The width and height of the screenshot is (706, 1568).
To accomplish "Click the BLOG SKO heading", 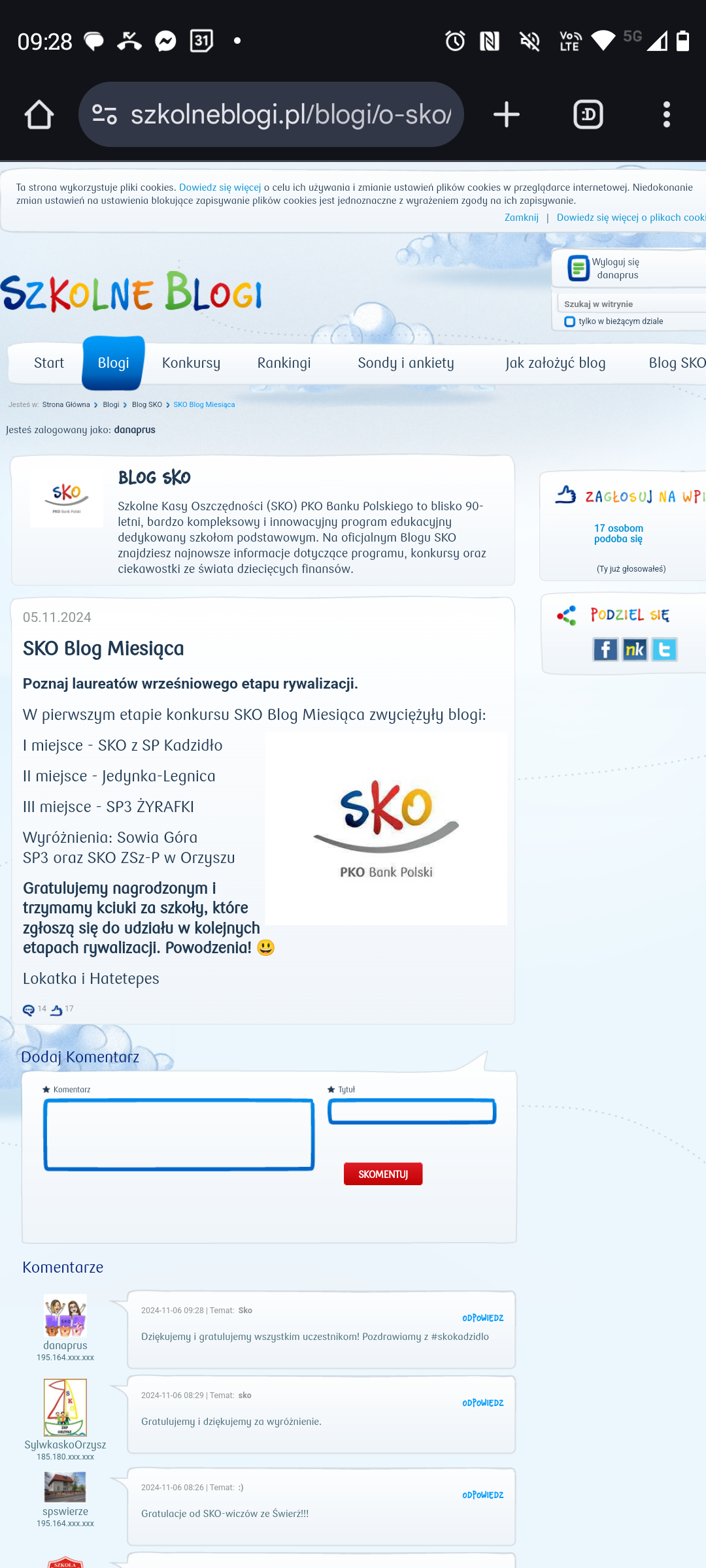I will coord(154,478).
